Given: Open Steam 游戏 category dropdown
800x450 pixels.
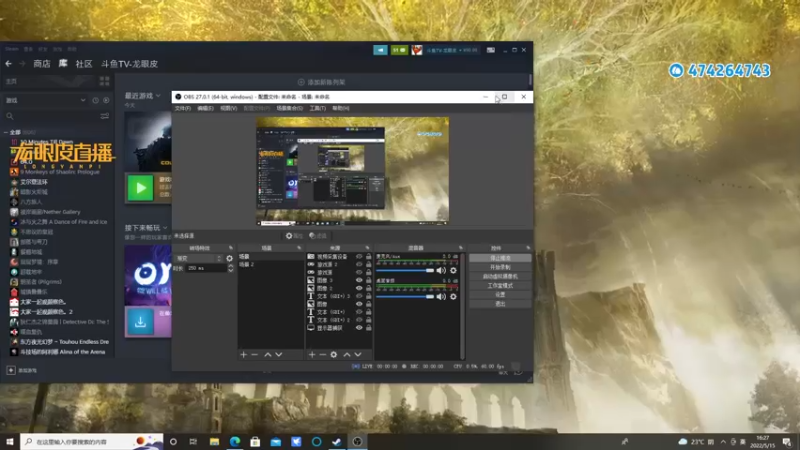Looking at the screenshot, I should [45, 101].
